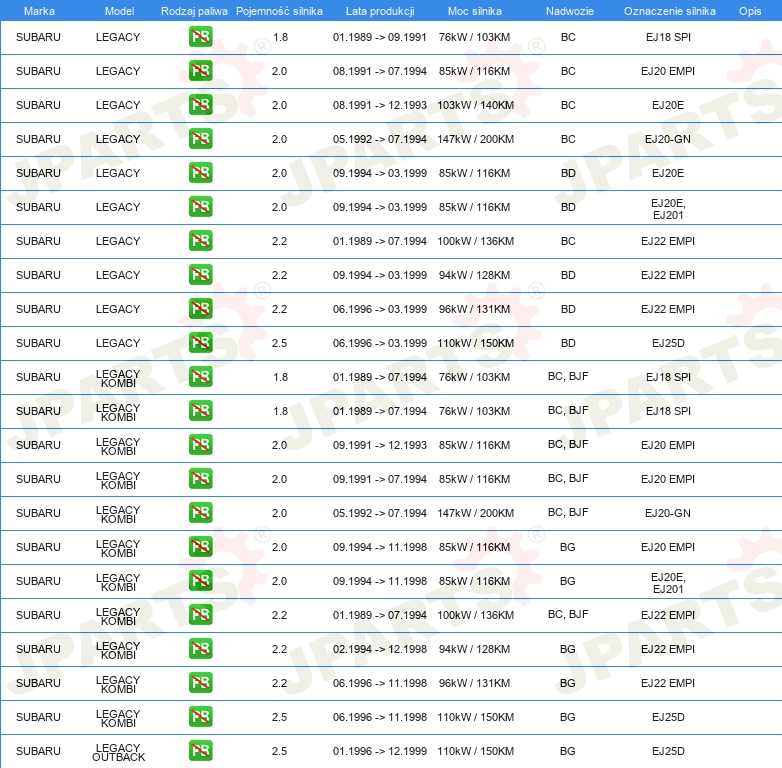Viewport: 782px width, 768px height.
Task: Click fuel icon in the 103kW / 140KM row
Action: (x=200, y=105)
